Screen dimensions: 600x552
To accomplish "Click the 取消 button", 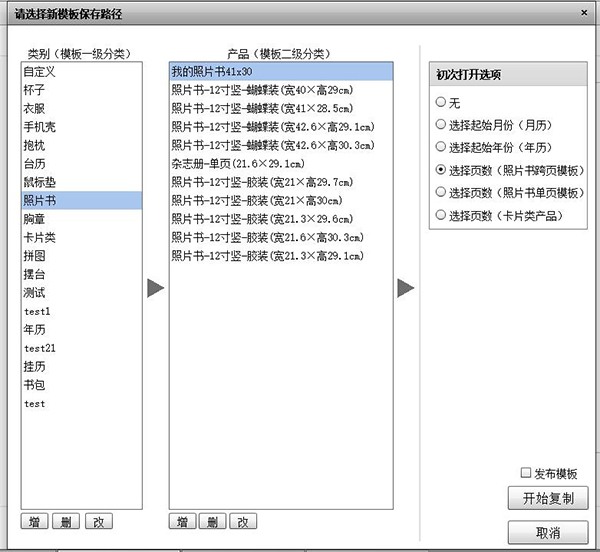I will pyautogui.click(x=548, y=532).
